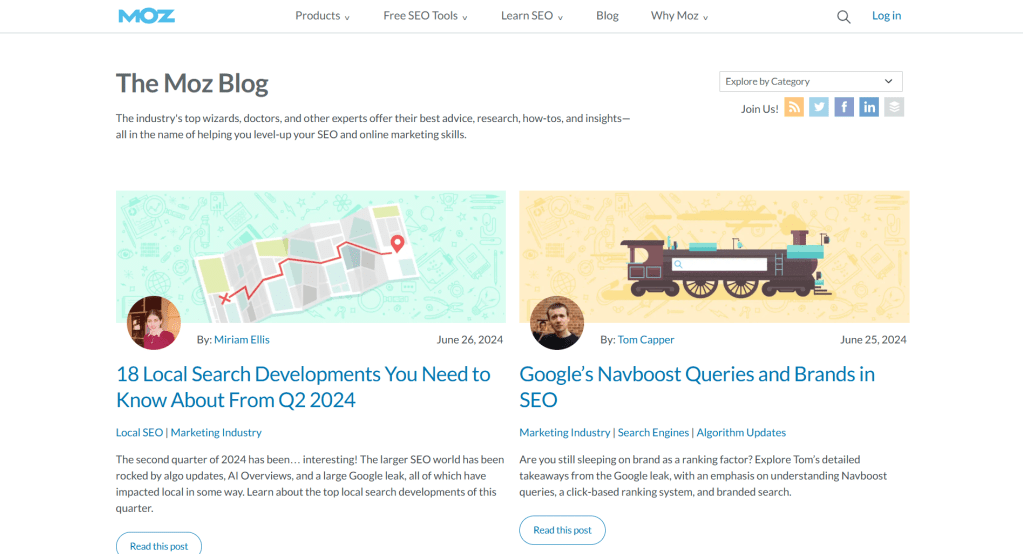This screenshot has width=1023, height=554.
Task: Open author link Tom Capper
Action: (645, 339)
